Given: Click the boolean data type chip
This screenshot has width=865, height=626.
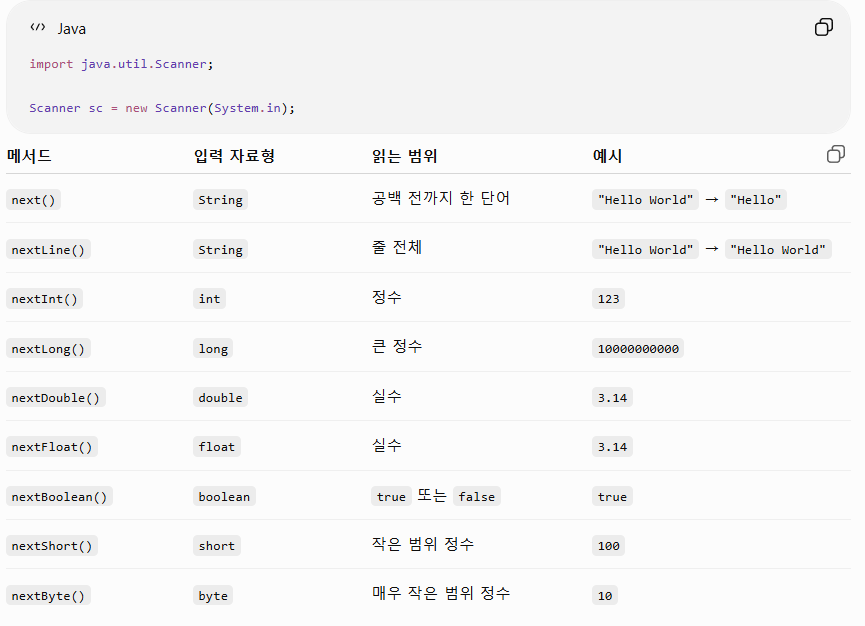Looking at the screenshot, I should pyautogui.click(x=225, y=496).
